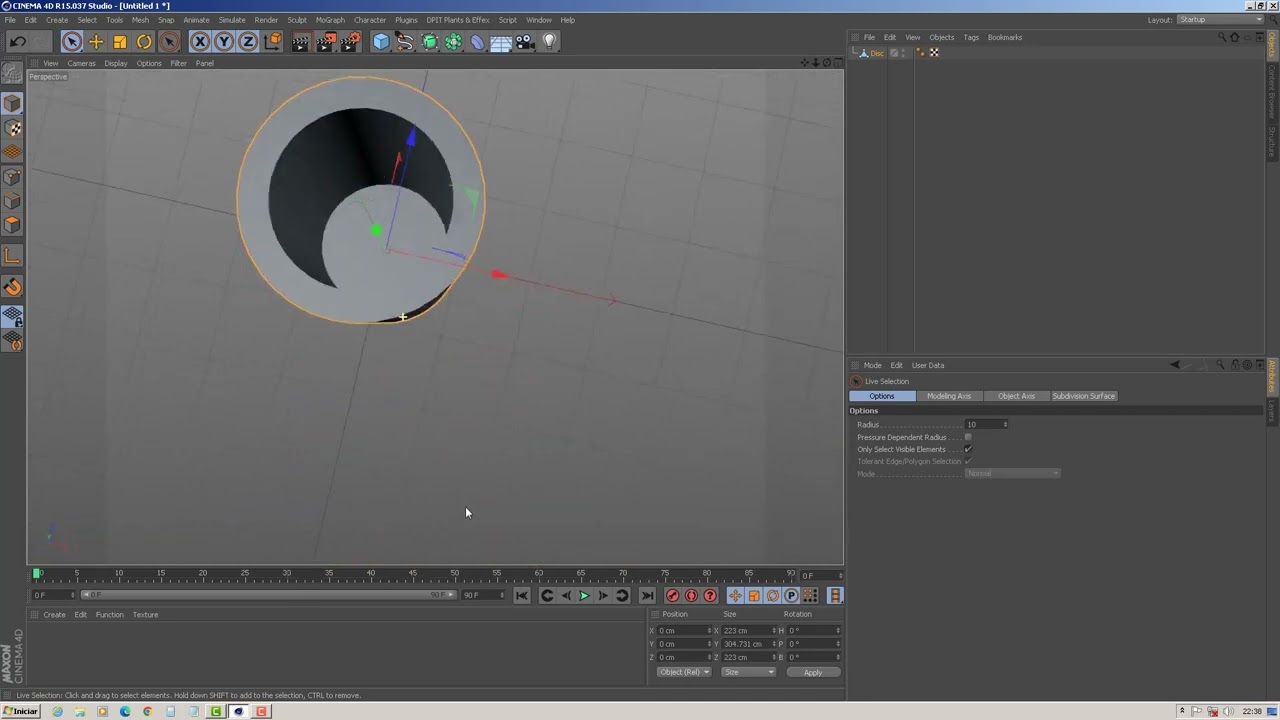Click Object Manager search magnifier icon
The image size is (1280, 720).
1221,37
